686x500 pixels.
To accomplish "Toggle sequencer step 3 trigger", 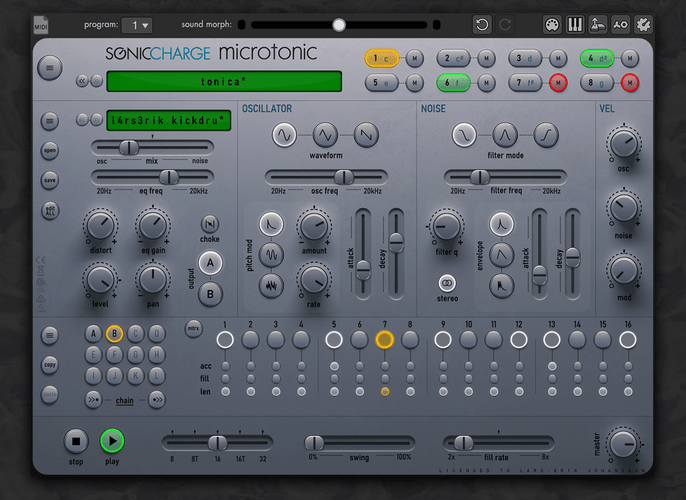I will coord(276,340).
